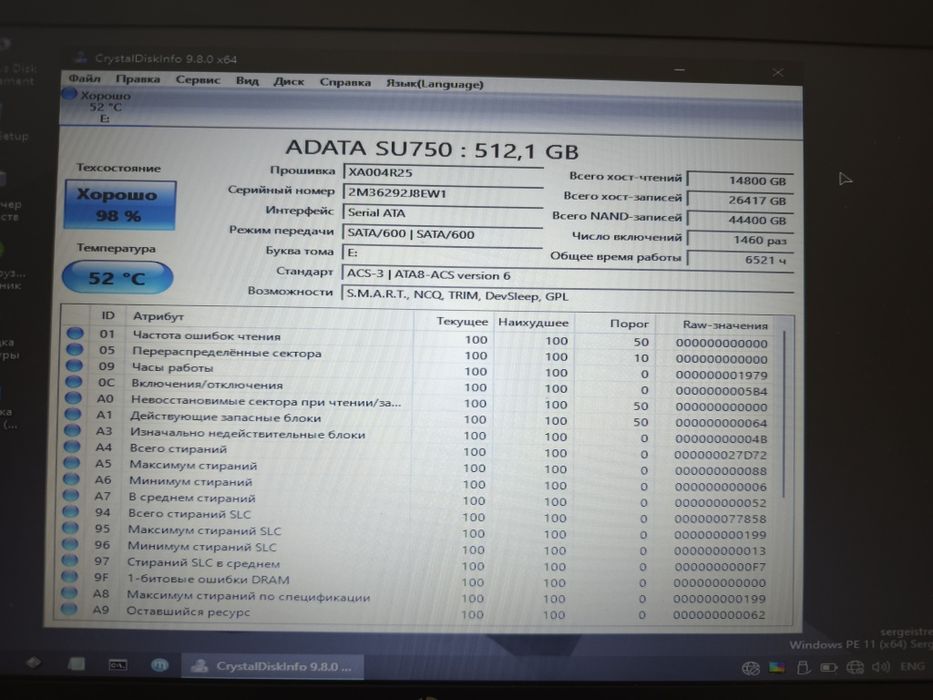This screenshot has width=933, height=700.
Task: Click the Общее время работы value 6521 ч
Action: click(x=740, y=260)
